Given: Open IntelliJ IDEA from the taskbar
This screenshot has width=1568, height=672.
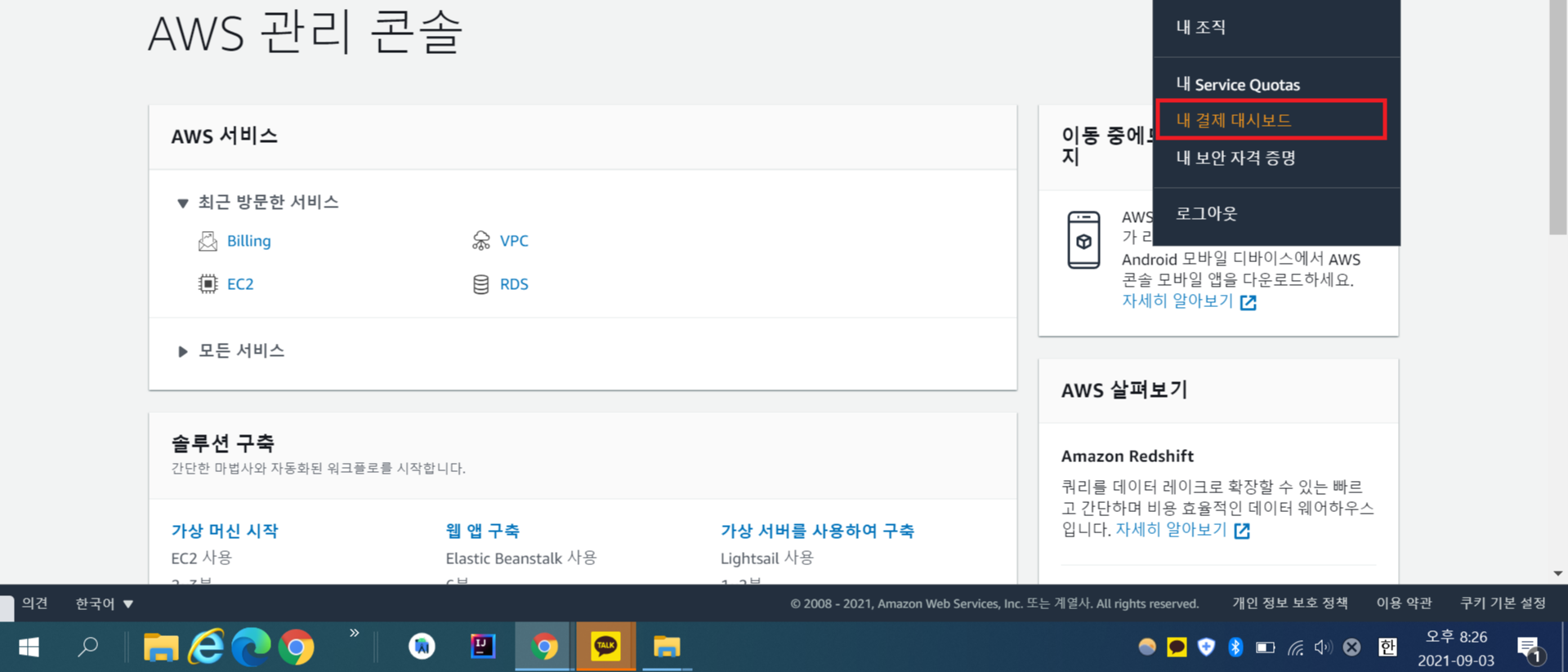Looking at the screenshot, I should pyautogui.click(x=483, y=647).
